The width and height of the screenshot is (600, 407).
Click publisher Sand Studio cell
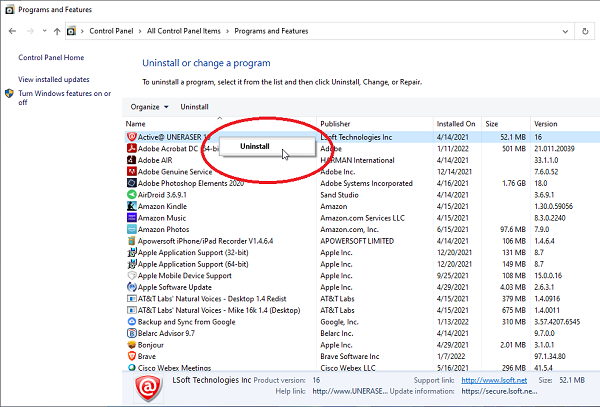tap(339, 195)
